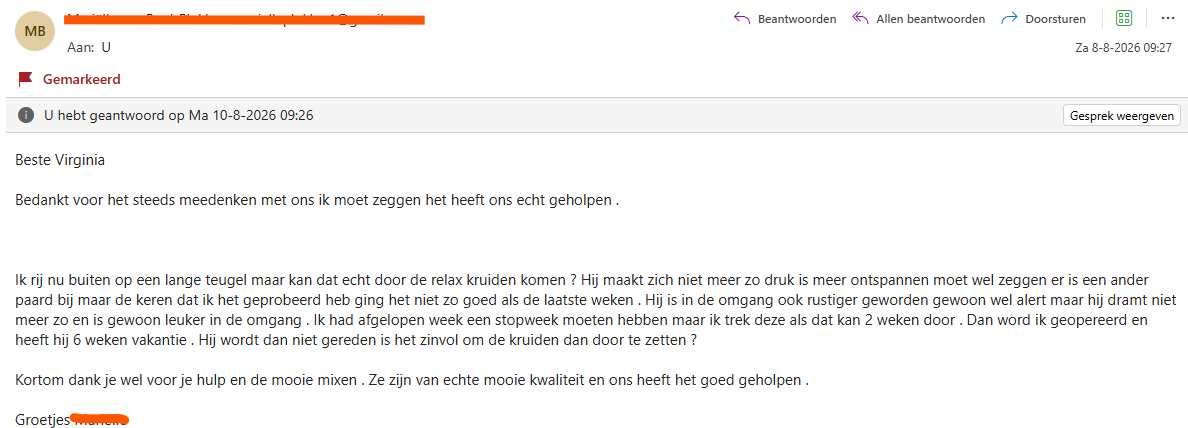Toggle the Gemarkeerd flag label

[82, 80]
